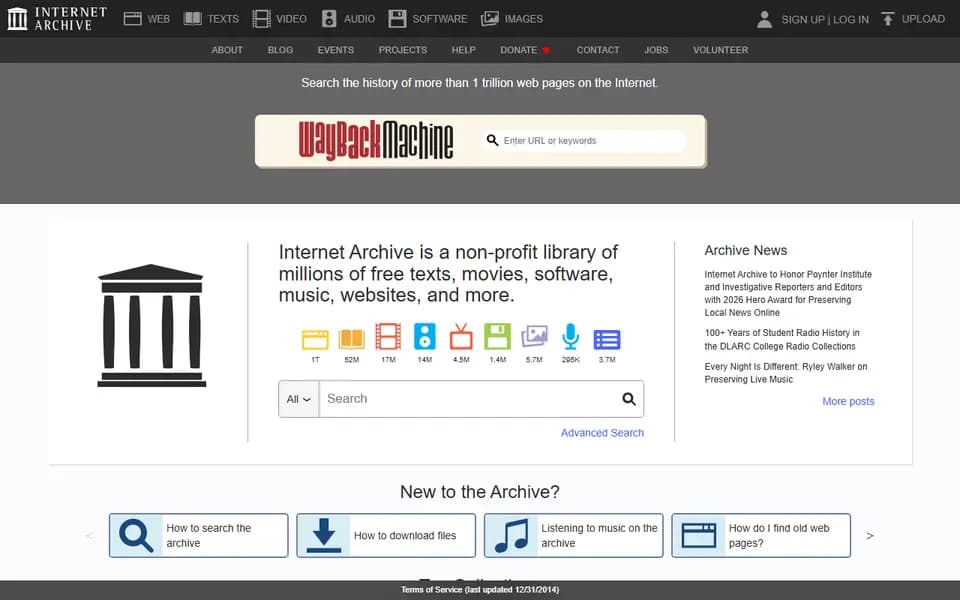Select the green floppy icon labeled 1.4M
The height and width of the screenshot is (600, 960).
point(497,337)
